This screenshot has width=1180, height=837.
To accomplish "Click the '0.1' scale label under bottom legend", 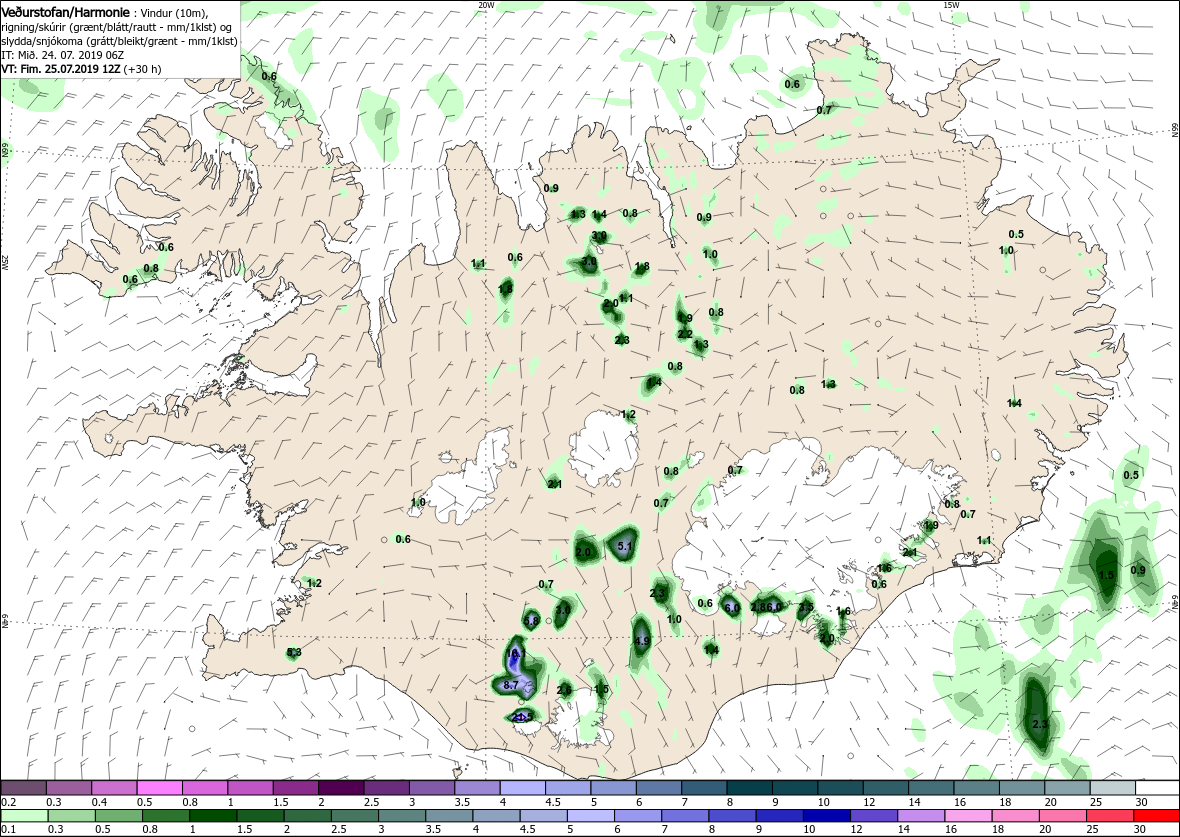I will pyautogui.click(x=8, y=830).
